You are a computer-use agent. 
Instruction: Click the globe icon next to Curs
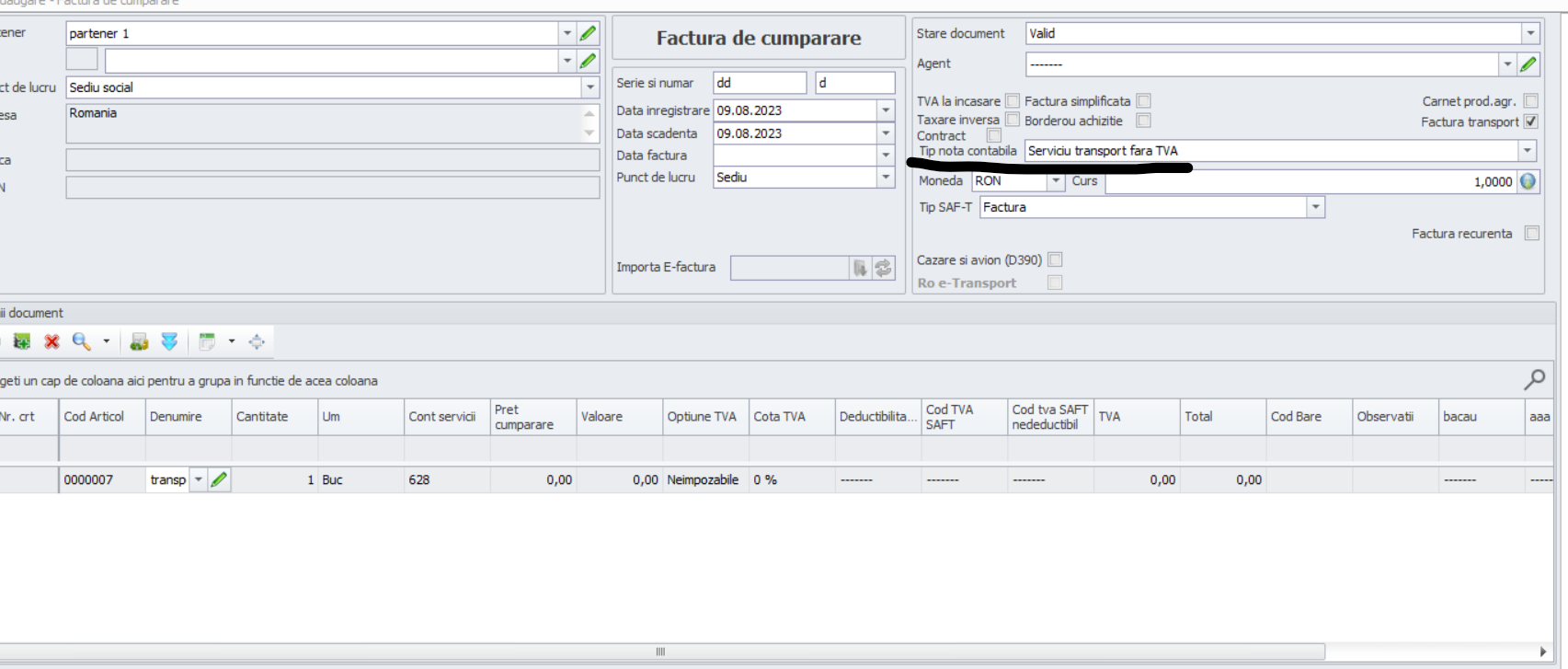(1528, 181)
